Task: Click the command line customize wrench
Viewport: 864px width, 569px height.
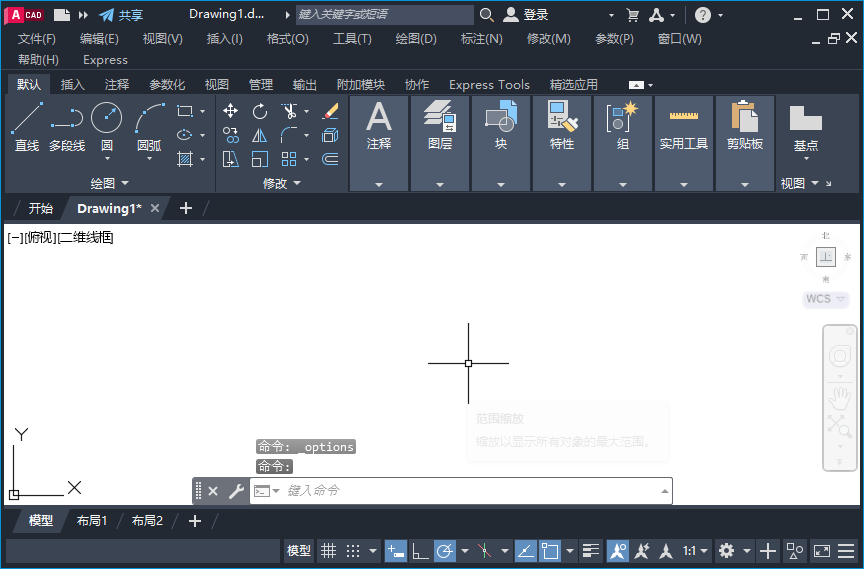Action: pyautogui.click(x=236, y=491)
